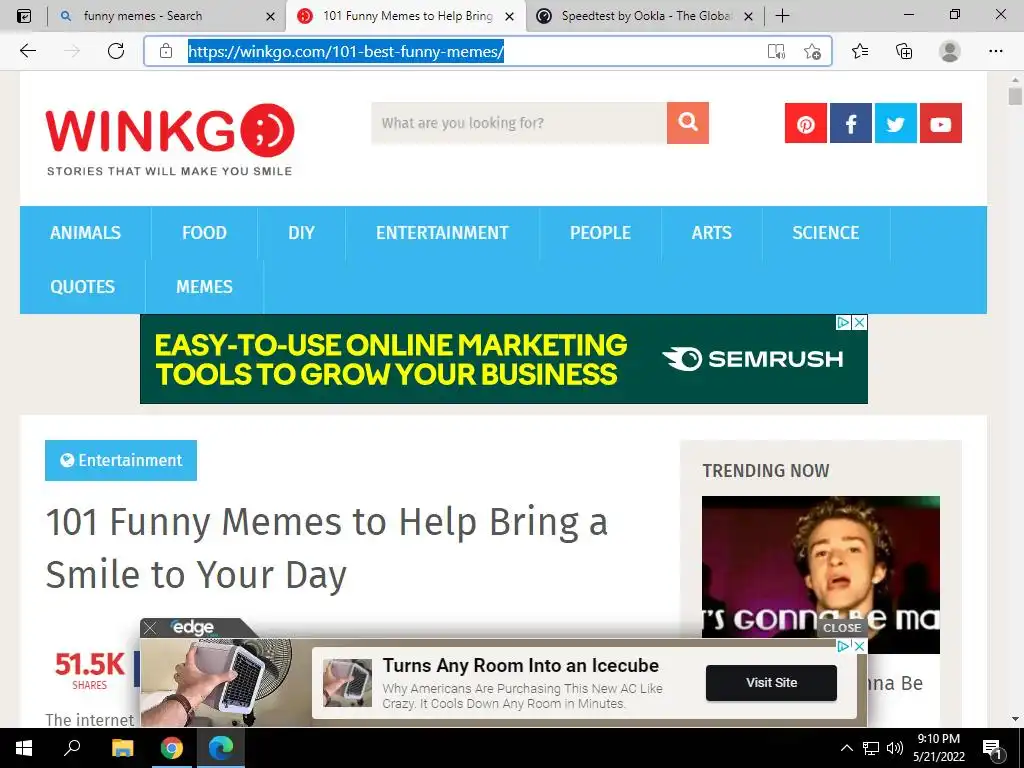Click the What are you looking for search box
1024x768 pixels.
coord(519,123)
